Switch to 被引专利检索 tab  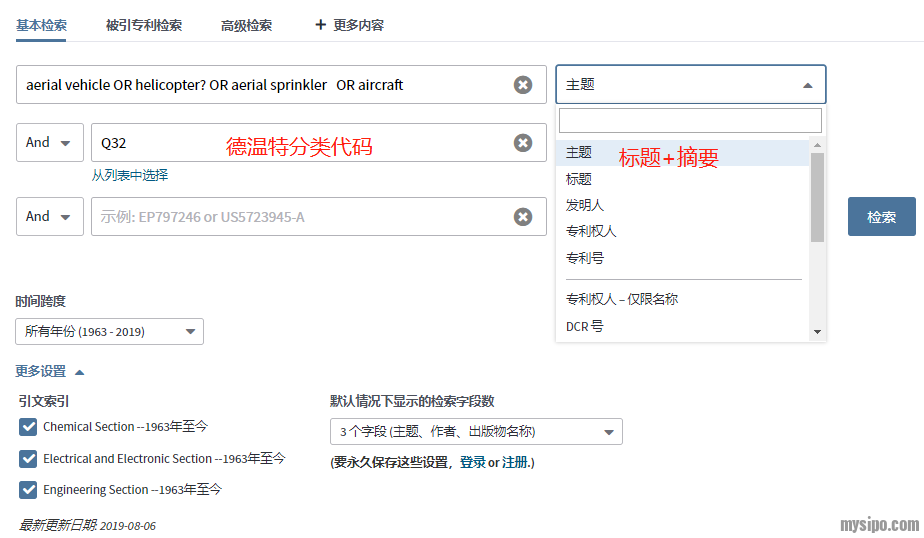[x=144, y=25]
